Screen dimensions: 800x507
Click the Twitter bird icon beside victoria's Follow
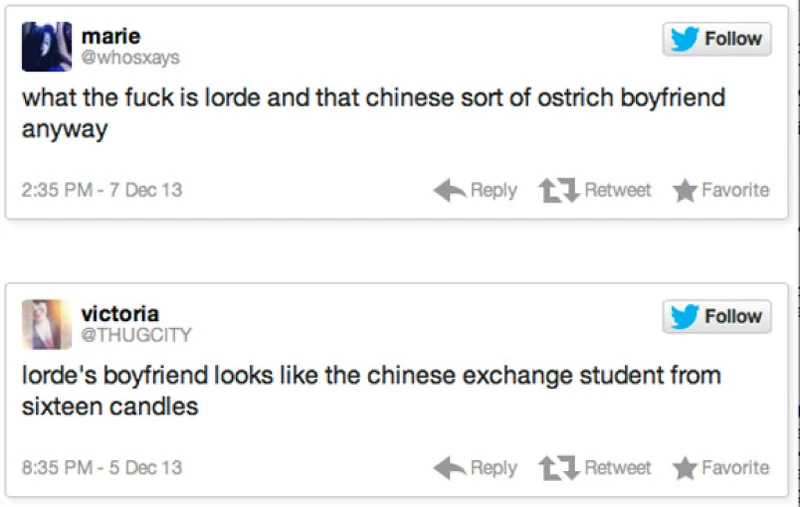[x=685, y=316]
